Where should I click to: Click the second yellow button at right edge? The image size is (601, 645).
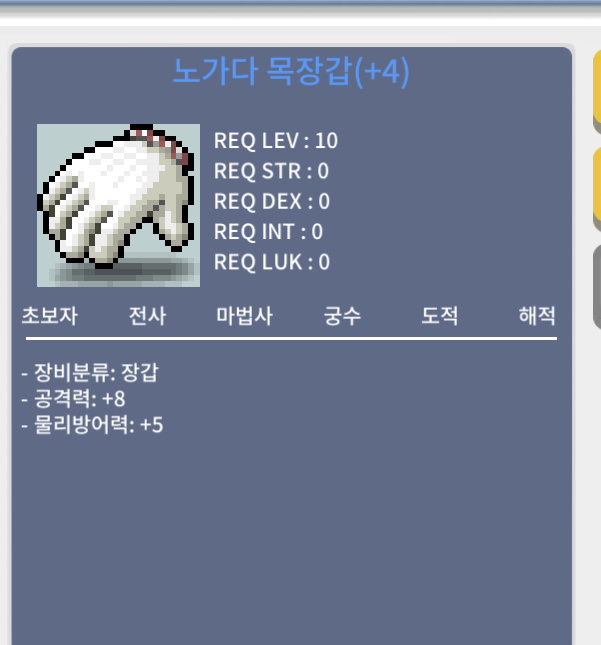click(597, 189)
